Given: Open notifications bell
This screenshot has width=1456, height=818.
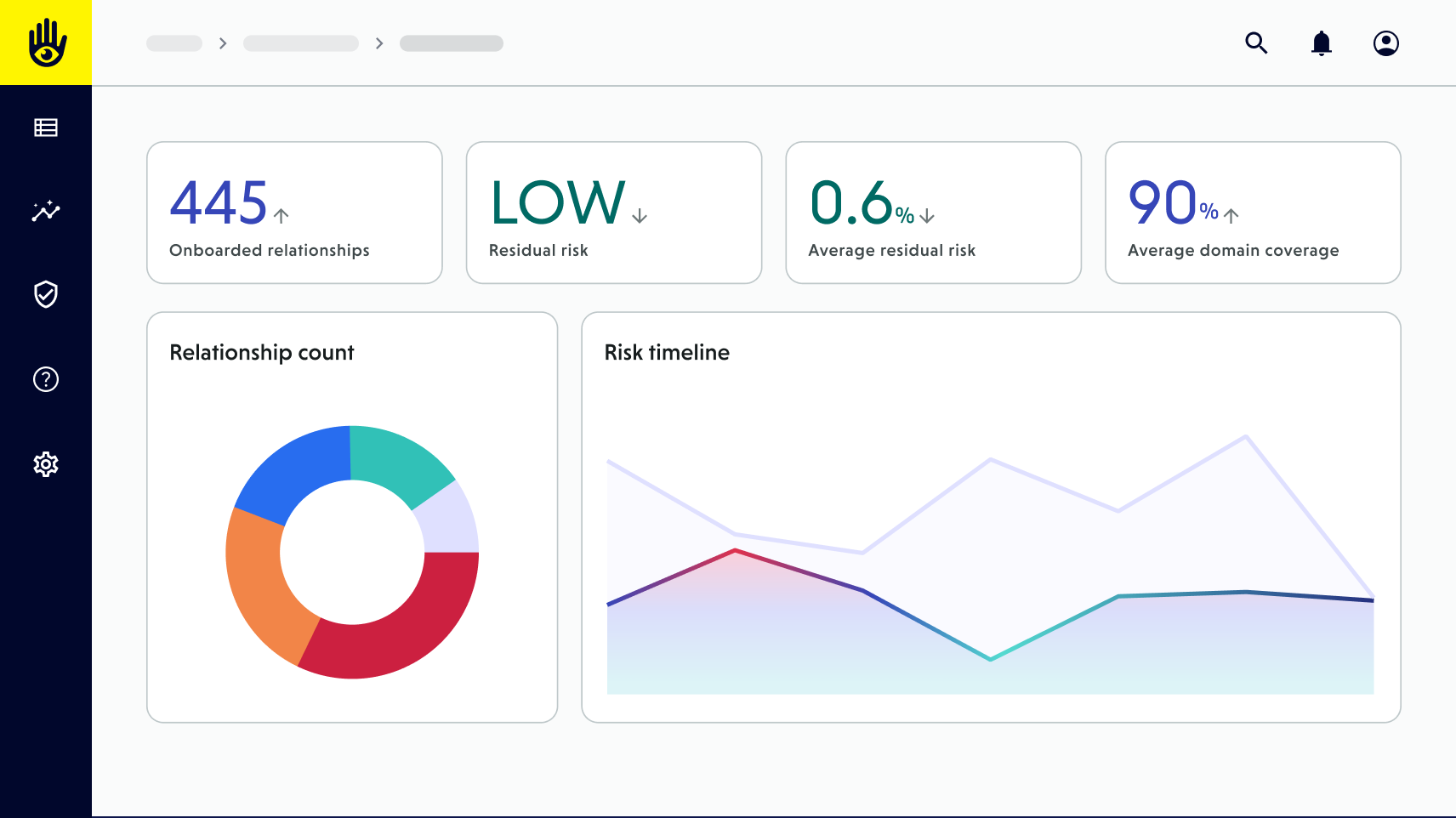Looking at the screenshot, I should (1321, 43).
